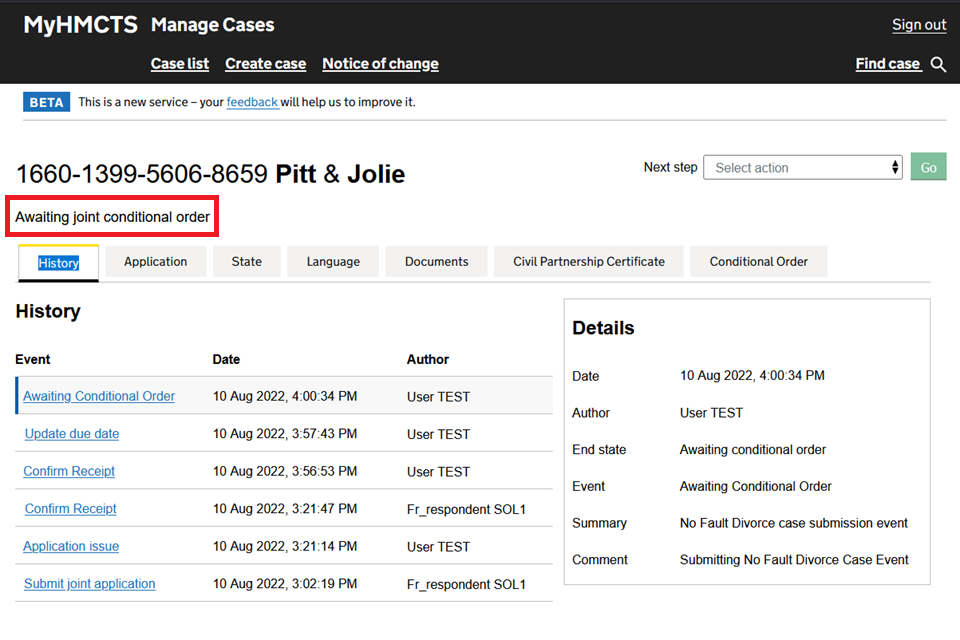Select the History tab
The width and height of the screenshot is (960, 640).
click(x=59, y=263)
